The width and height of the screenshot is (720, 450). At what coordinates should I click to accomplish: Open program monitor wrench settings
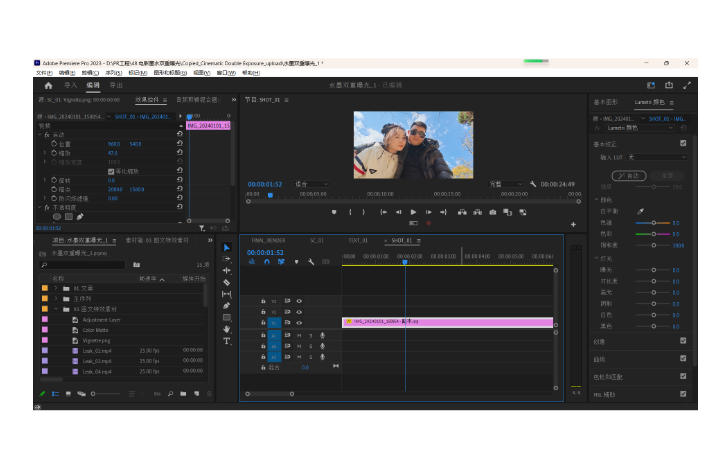click(x=533, y=184)
